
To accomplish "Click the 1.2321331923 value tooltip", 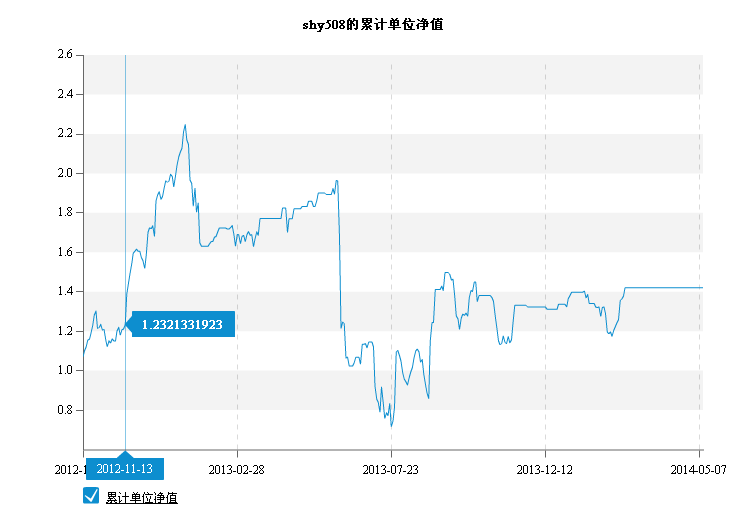I will [183, 324].
